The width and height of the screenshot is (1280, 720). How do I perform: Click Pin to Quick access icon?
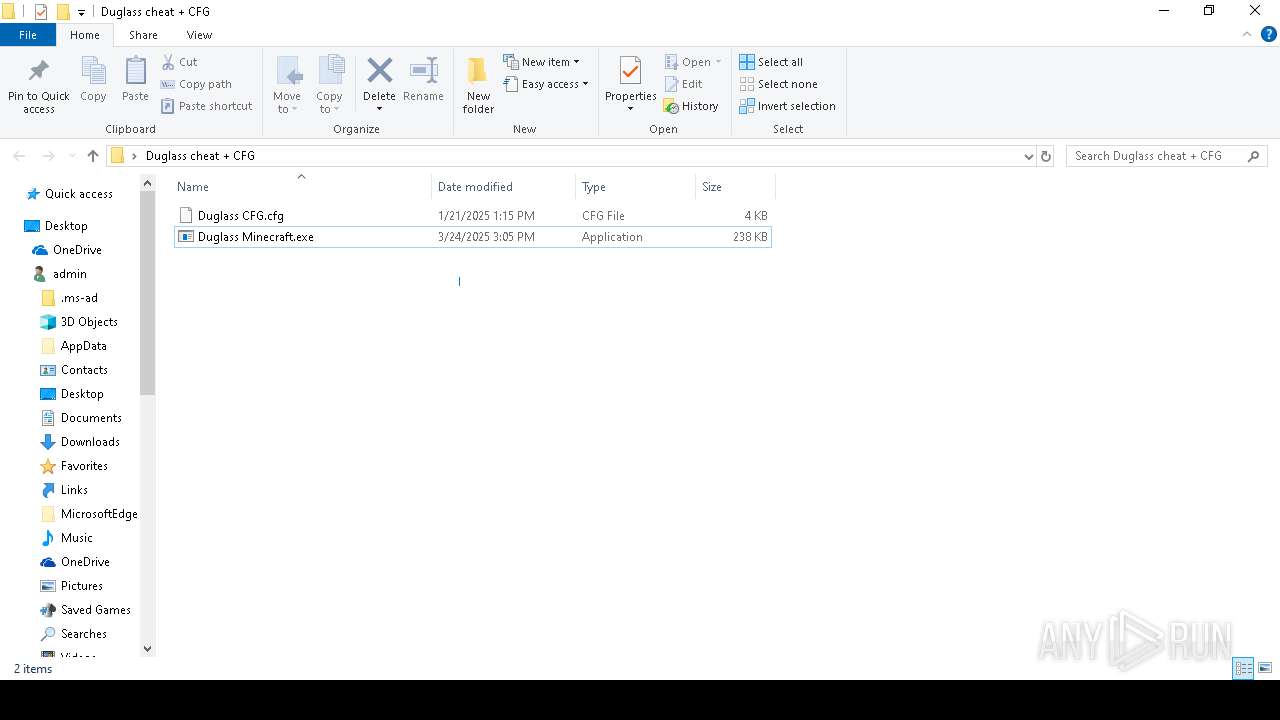click(39, 71)
